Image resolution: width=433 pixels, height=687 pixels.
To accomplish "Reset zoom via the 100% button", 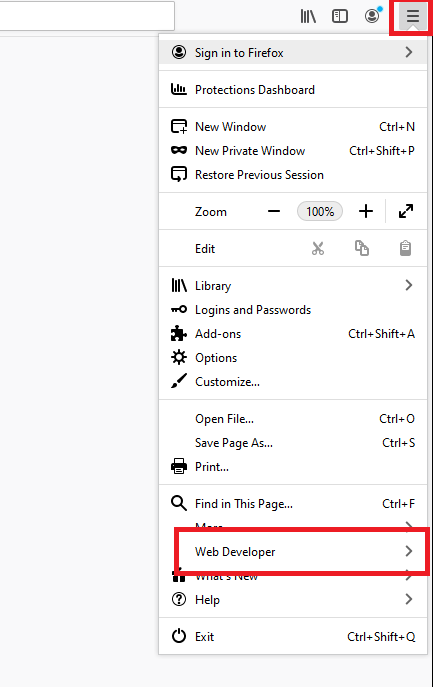I will tap(320, 212).
